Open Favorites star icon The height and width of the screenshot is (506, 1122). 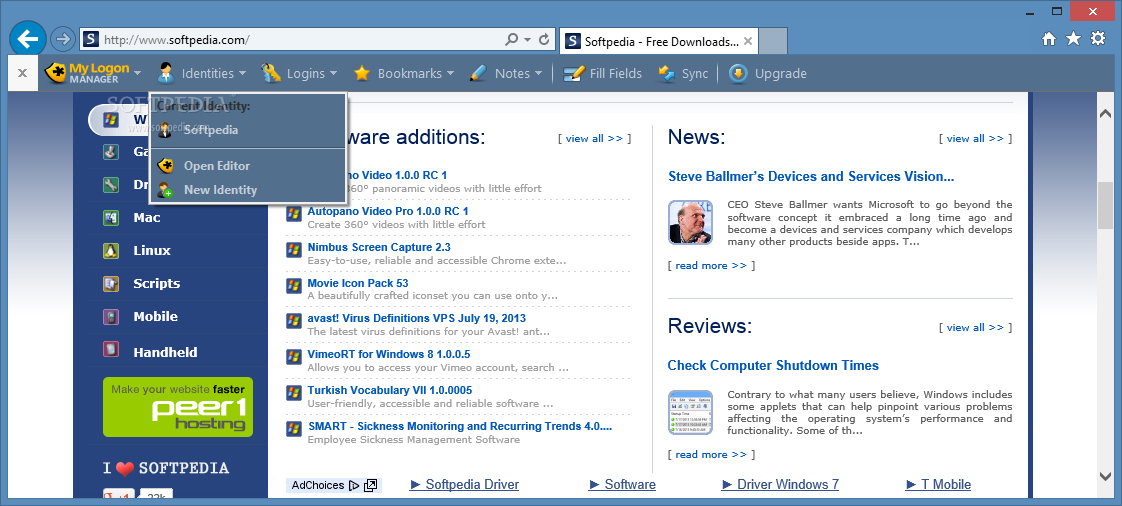(x=1073, y=39)
